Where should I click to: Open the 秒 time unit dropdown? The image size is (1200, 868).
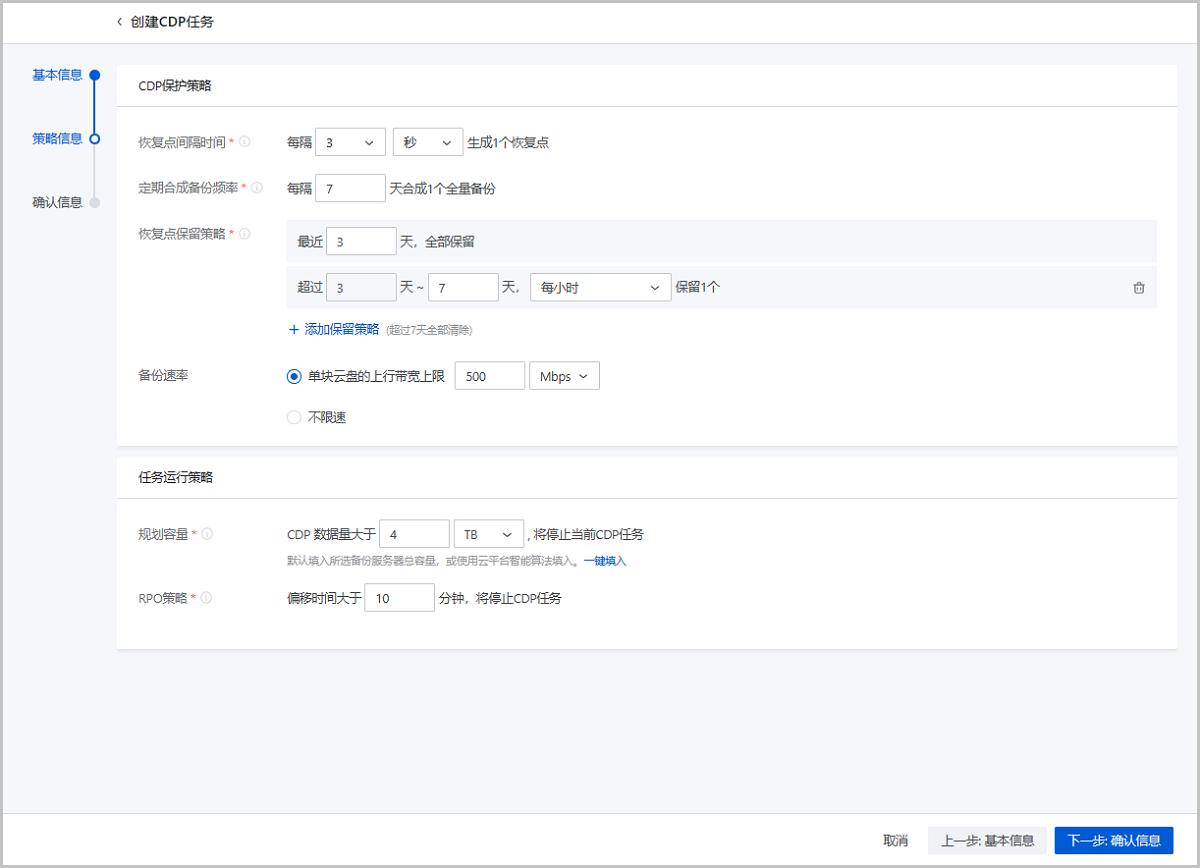pyautogui.click(x=428, y=141)
